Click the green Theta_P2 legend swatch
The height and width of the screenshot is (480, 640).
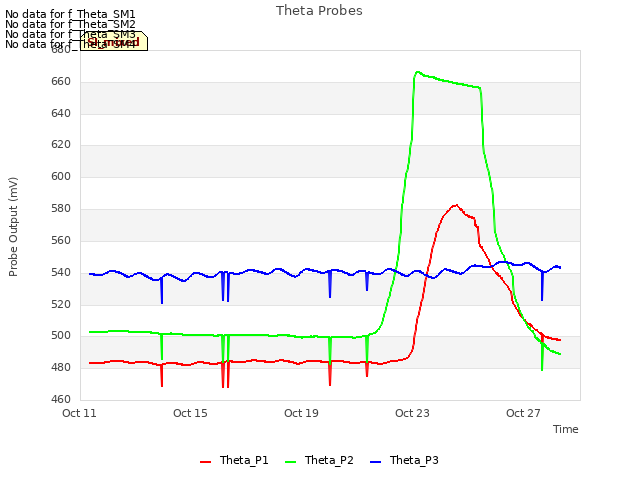point(290,462)
